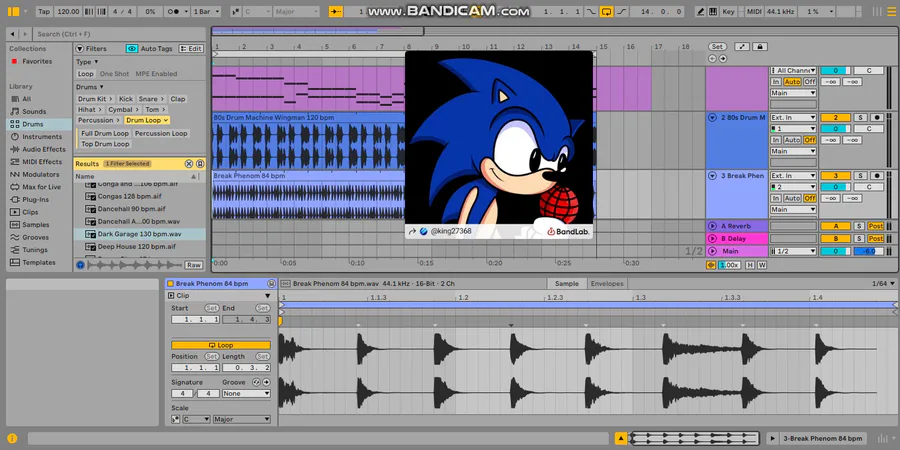Click the metronome icon in the transport
The height and width of the screenshot is (450, 900).
click(x=176, y=11)
